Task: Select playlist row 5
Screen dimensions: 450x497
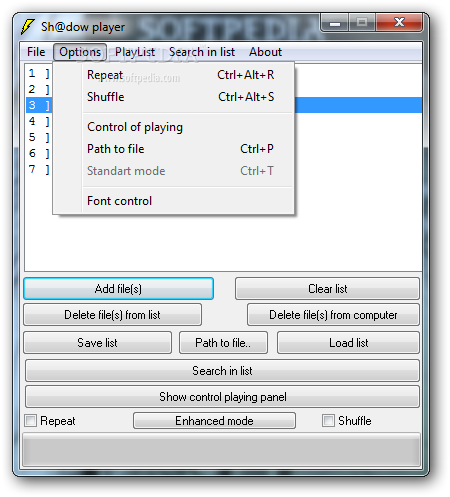Action: [x=39, y=137]
